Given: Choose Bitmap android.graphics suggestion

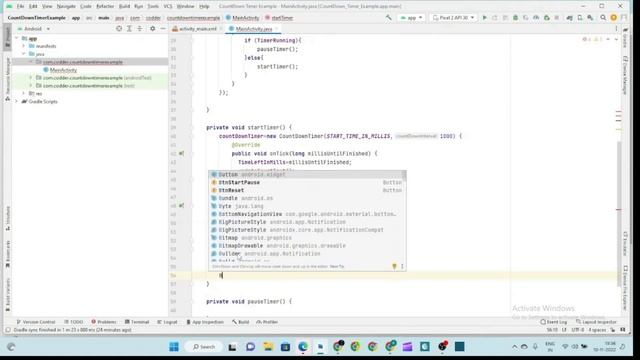Looking at the screenshot, I should tap(307, 238).
